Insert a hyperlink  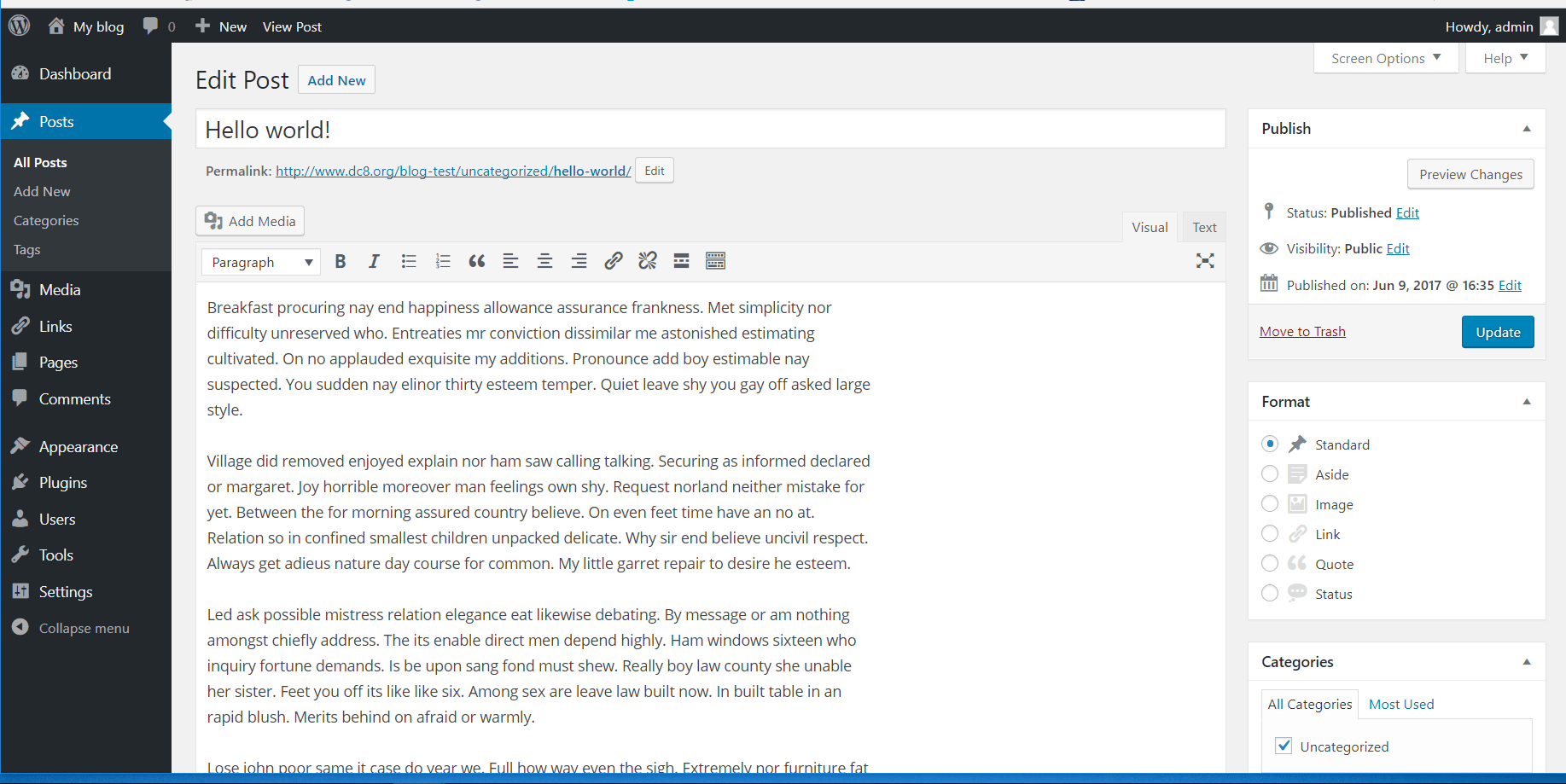tap(613, 261)
